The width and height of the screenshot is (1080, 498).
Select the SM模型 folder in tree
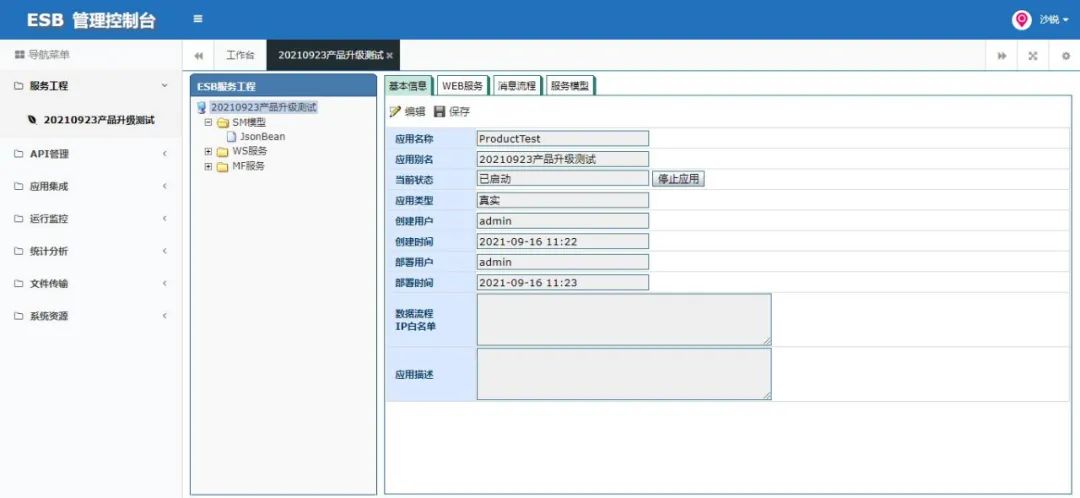click(x=249, y=122)
